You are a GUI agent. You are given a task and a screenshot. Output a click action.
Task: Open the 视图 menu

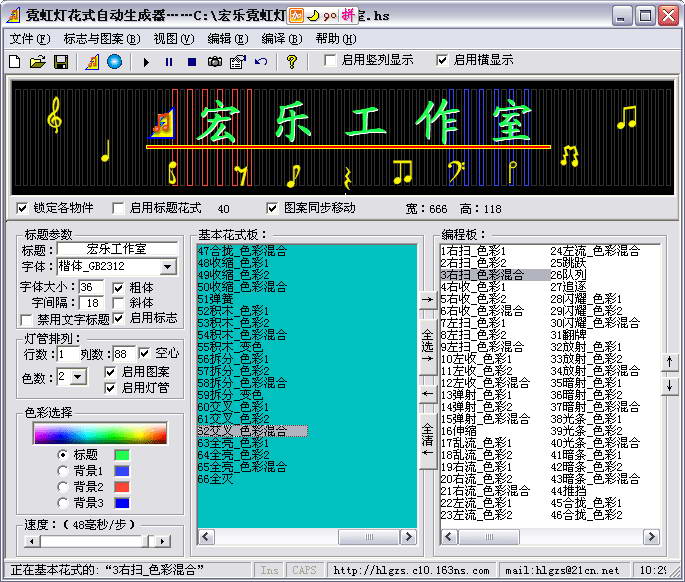tap(173, 39)
